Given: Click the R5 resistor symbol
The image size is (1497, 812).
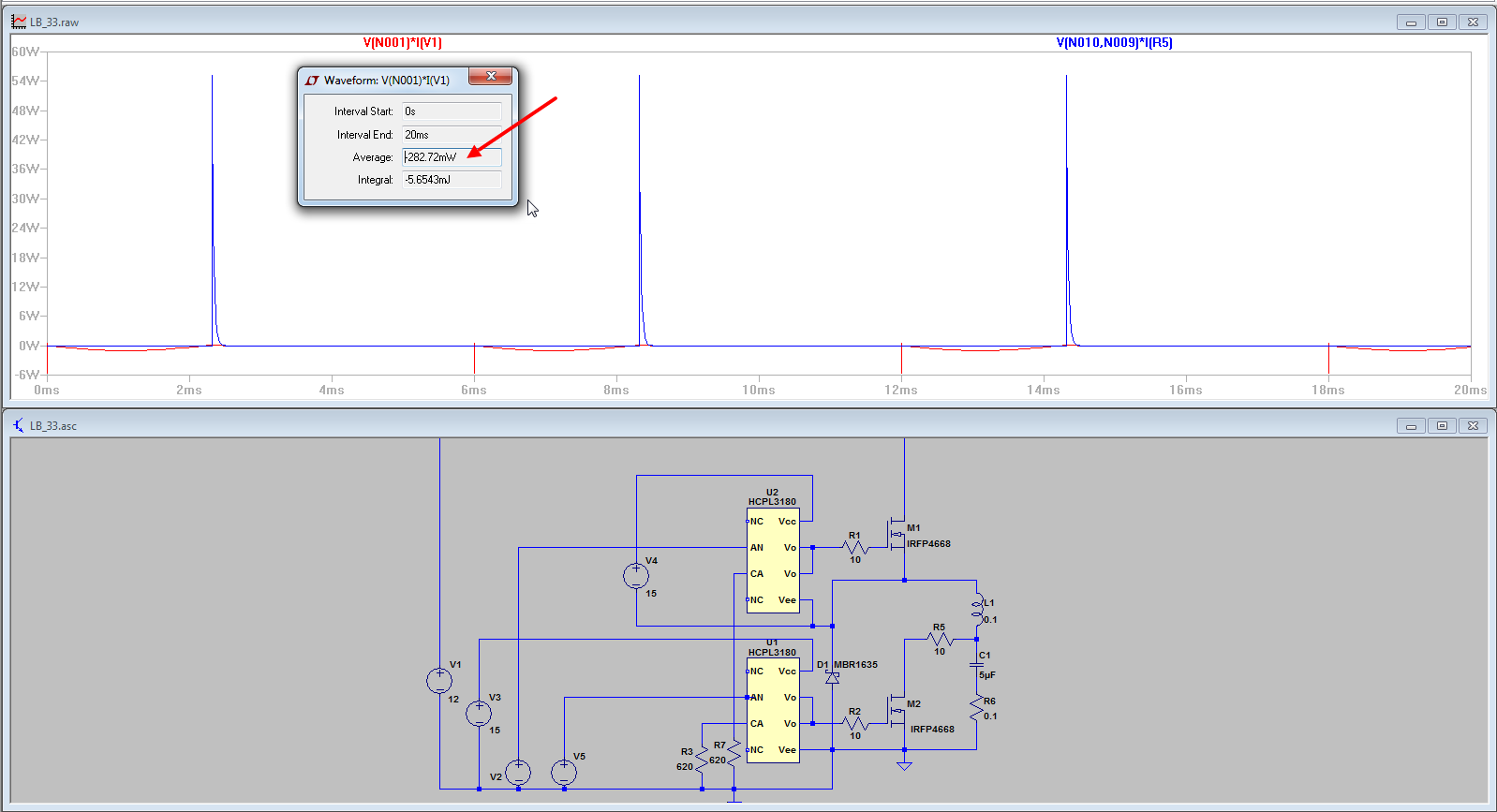Looking at the screenshot, I should click(x=940, y=640).
